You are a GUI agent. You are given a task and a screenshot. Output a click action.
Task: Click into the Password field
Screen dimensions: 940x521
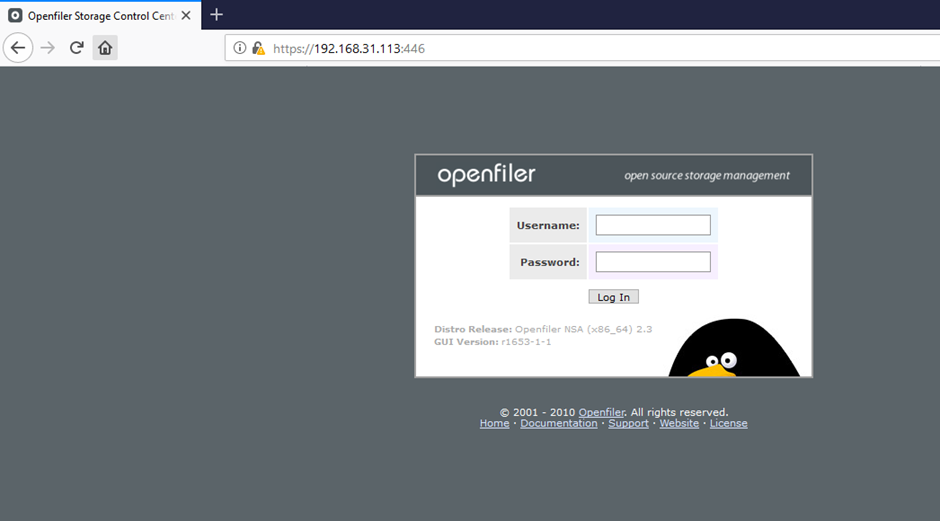(x=653, y=261)
